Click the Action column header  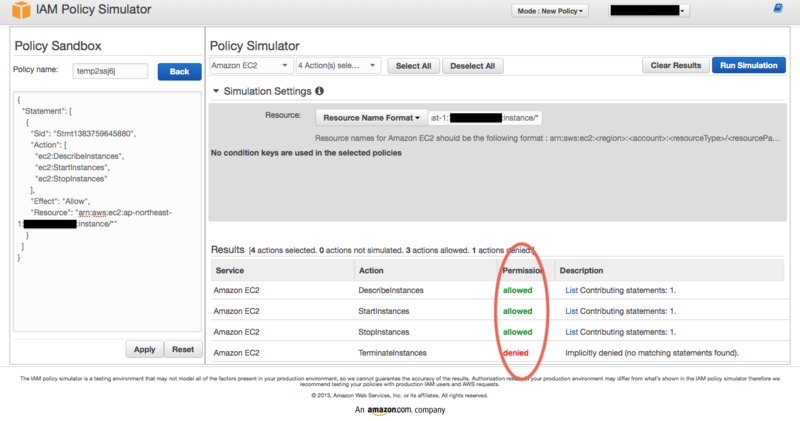(426, 270)
